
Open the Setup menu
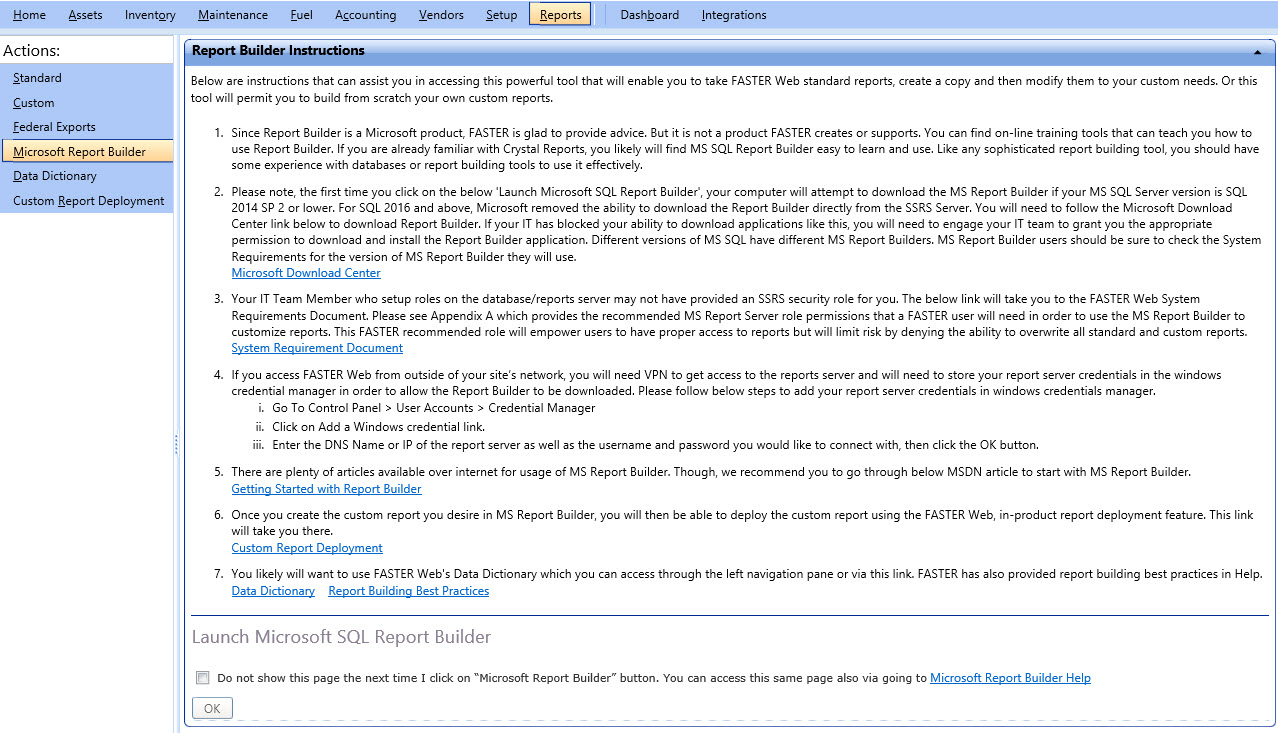tap(502, 15)
